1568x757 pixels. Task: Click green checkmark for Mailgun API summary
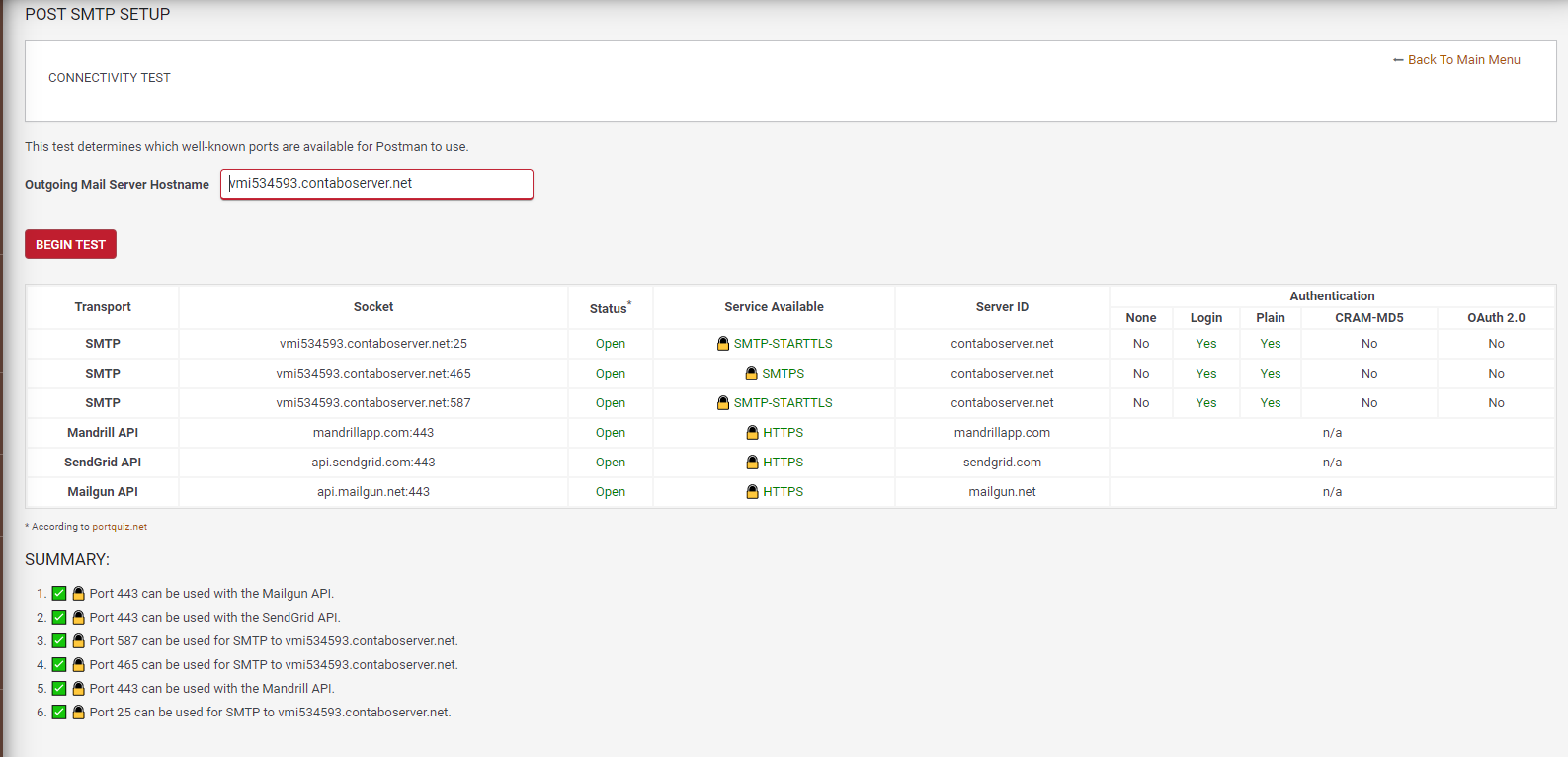59,594
